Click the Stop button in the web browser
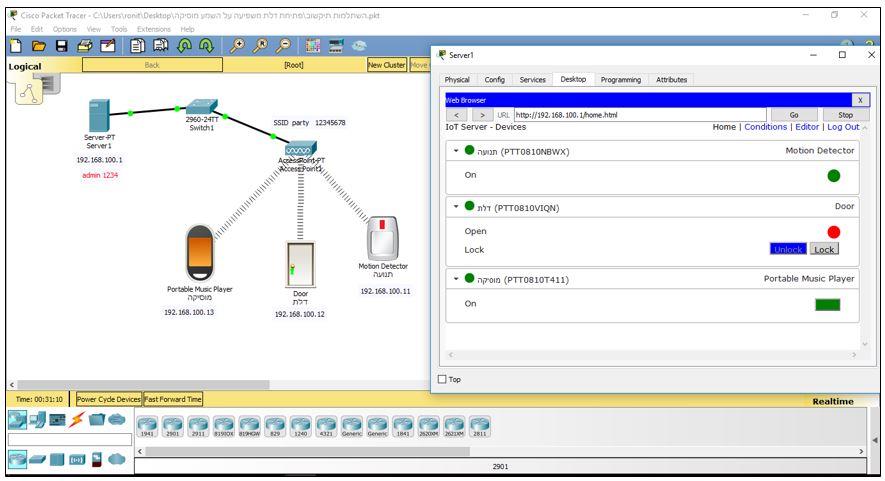The image size is (885, 481). 845,115
